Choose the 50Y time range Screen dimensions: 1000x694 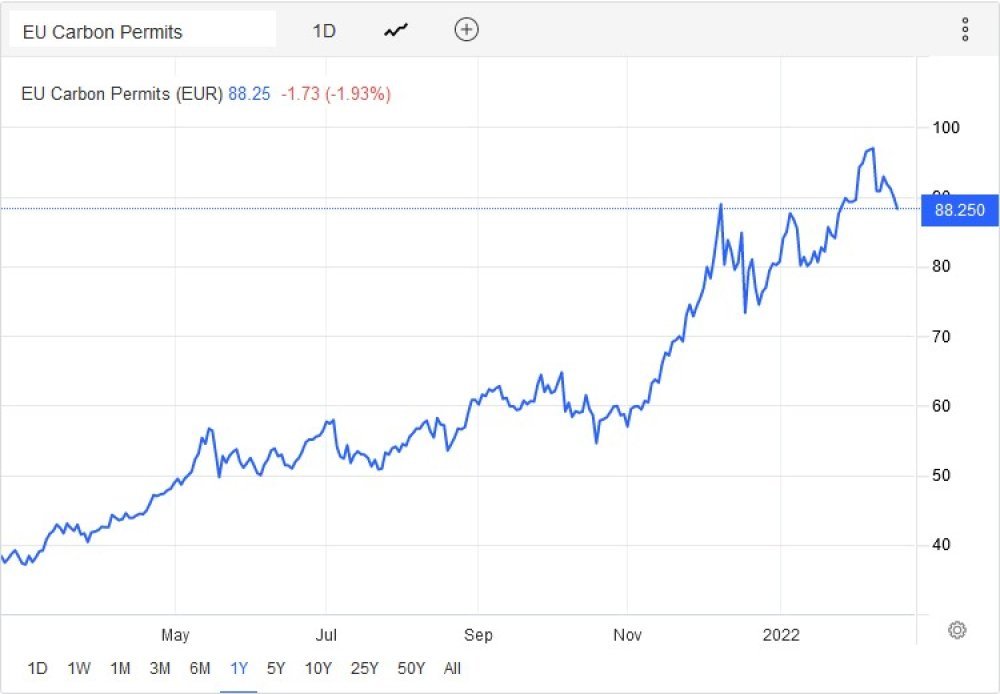(411, 668)
